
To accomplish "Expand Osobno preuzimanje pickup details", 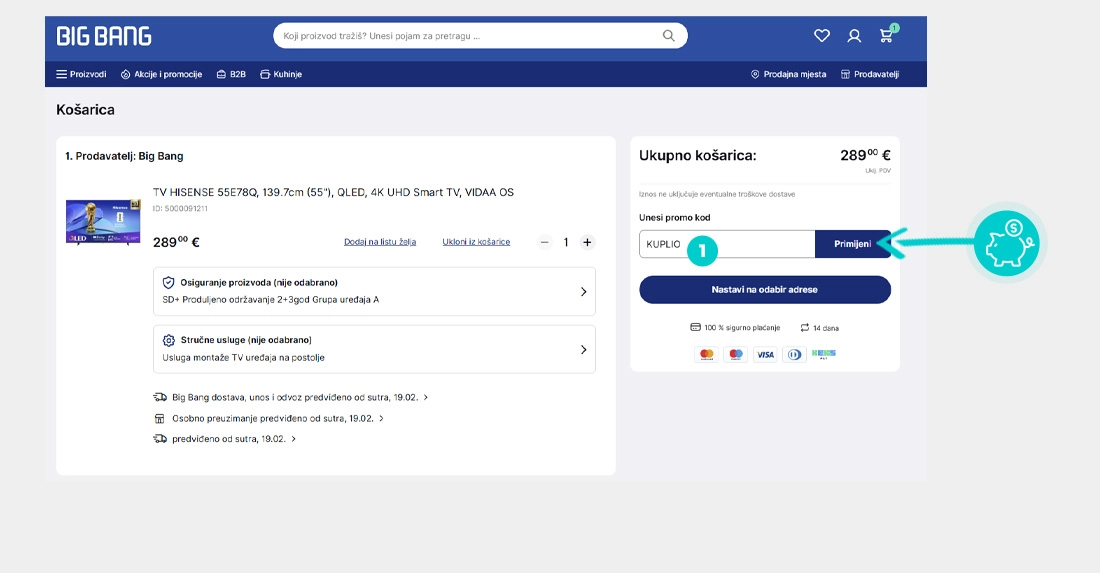I will pyautogui.click(x=269, y=418).
